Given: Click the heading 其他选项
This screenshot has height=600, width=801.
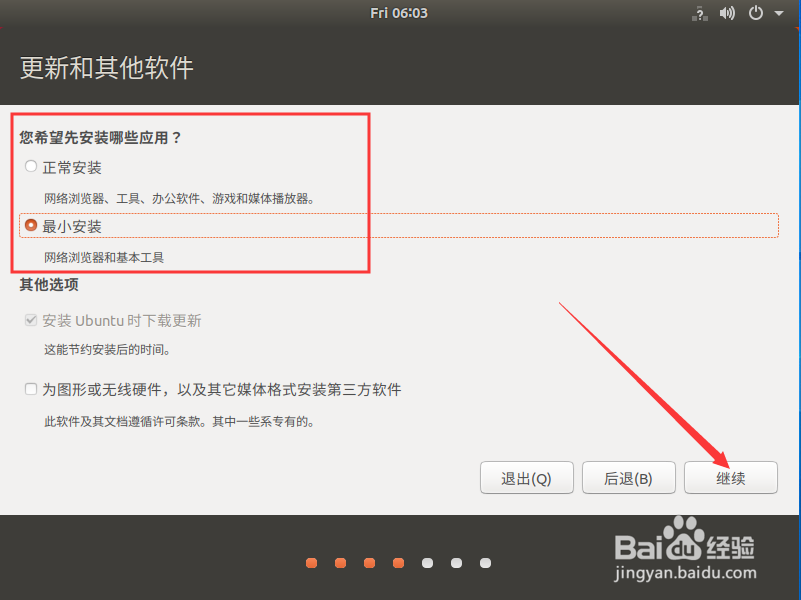Looking at the screenshot, I should tap(49, 284).
